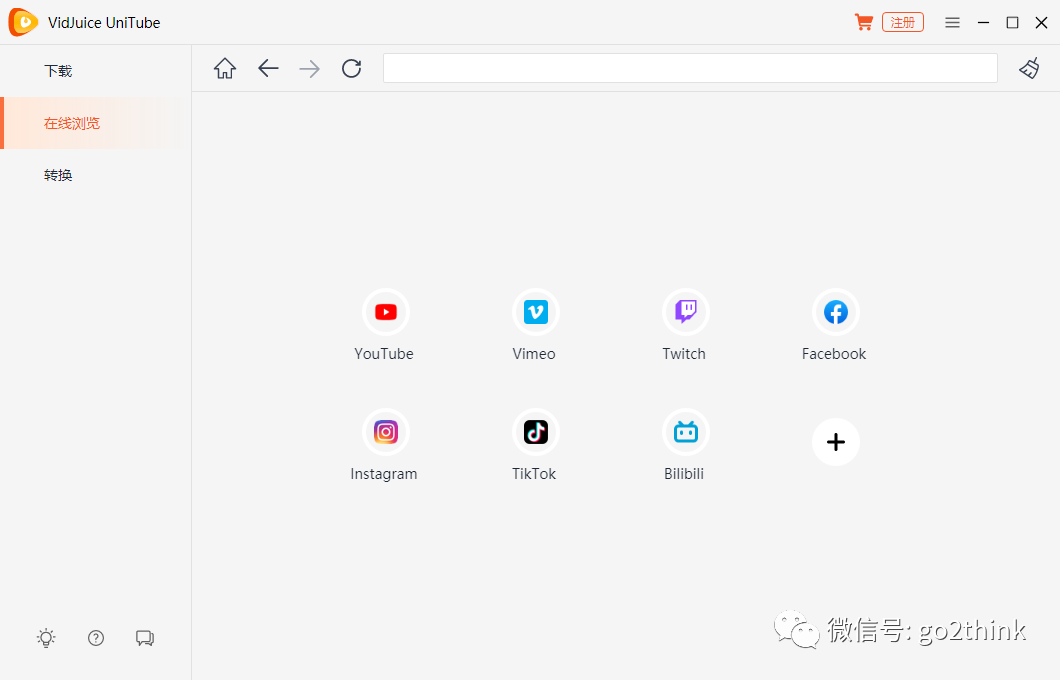Navigate back with the left arrow
1060x680 pixels.
pyautogui.click(x=268, y=68)
